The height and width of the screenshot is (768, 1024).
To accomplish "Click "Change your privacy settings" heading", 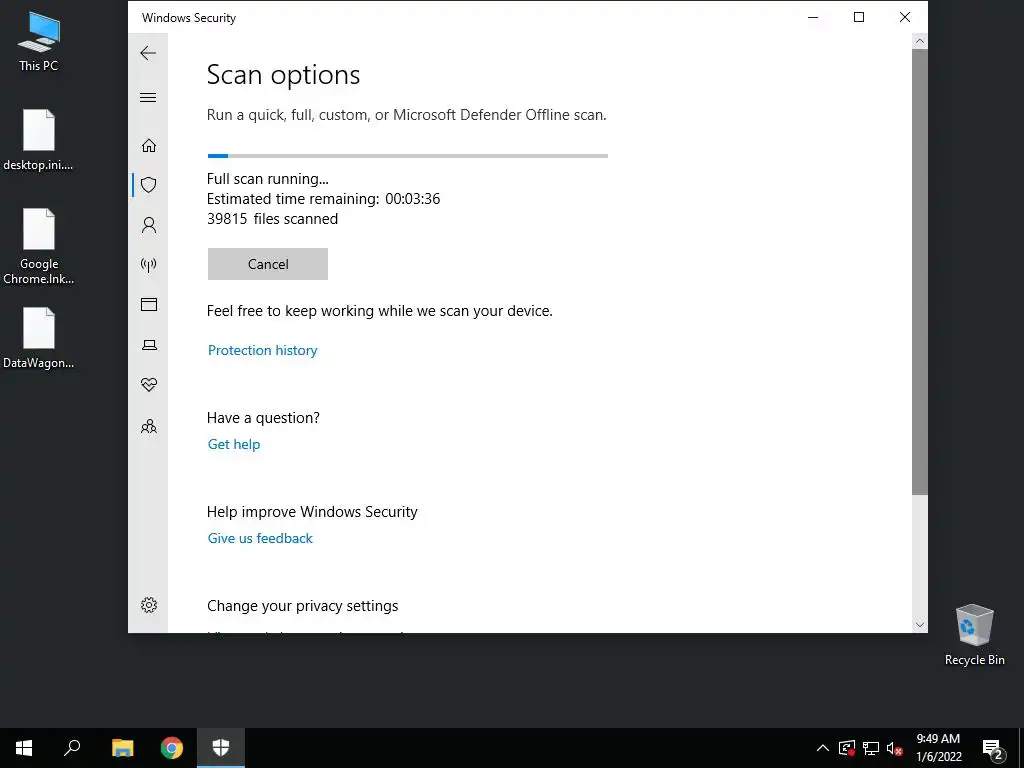I will 302,606.
